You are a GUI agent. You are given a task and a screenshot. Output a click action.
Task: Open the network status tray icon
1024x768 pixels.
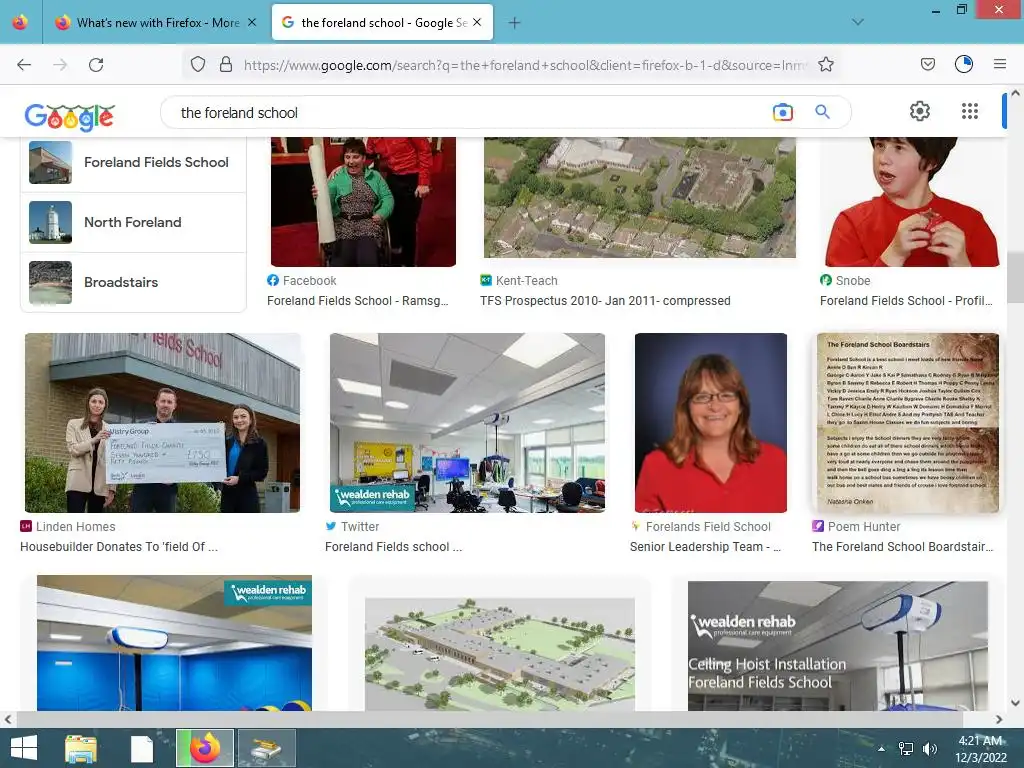pos(906,749)
